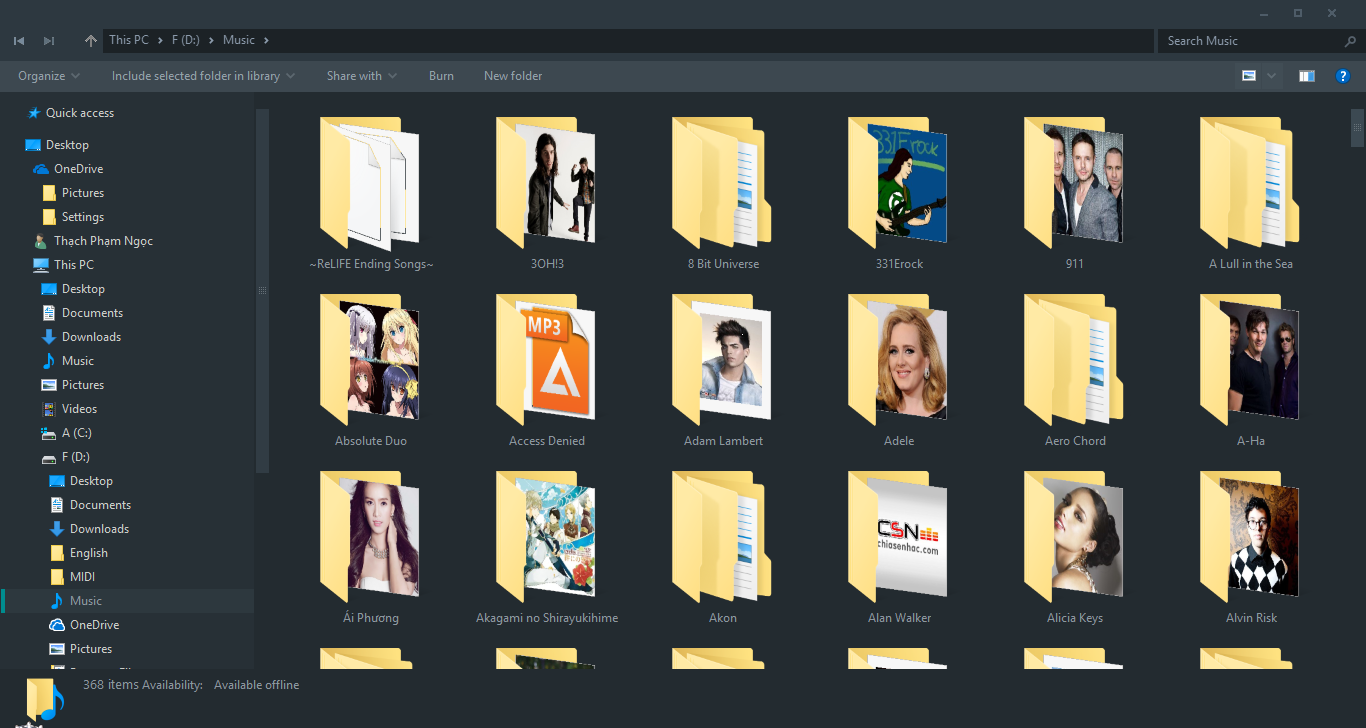Select F (D:) in address breadcrumb
The image size is (1366, 728).
(x=186, y=40)
